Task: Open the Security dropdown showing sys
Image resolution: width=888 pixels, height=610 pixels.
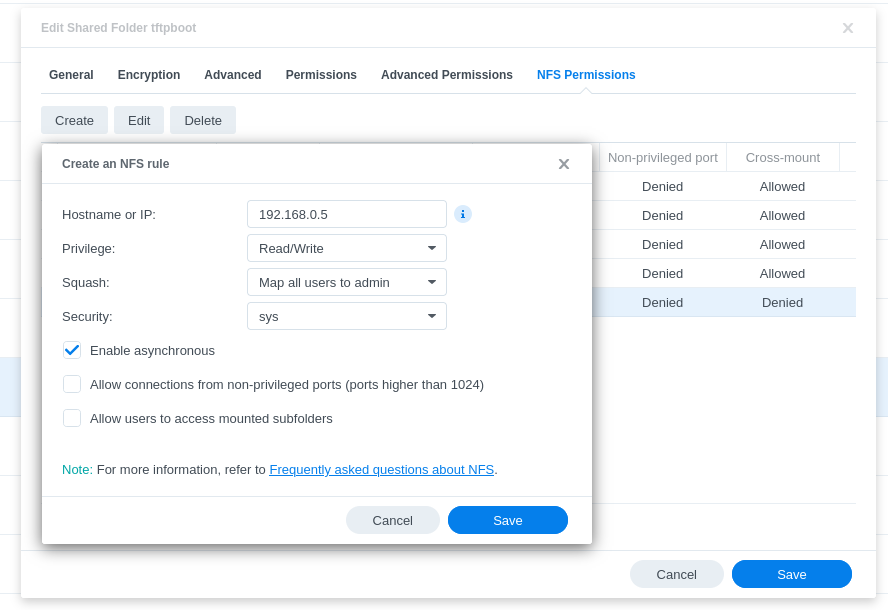Action: click(x=347, y=316)
